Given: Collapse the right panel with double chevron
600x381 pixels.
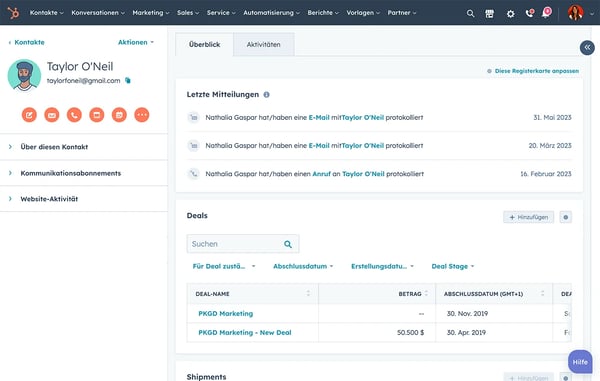Looking at the screenshot, I should (587, 47).
